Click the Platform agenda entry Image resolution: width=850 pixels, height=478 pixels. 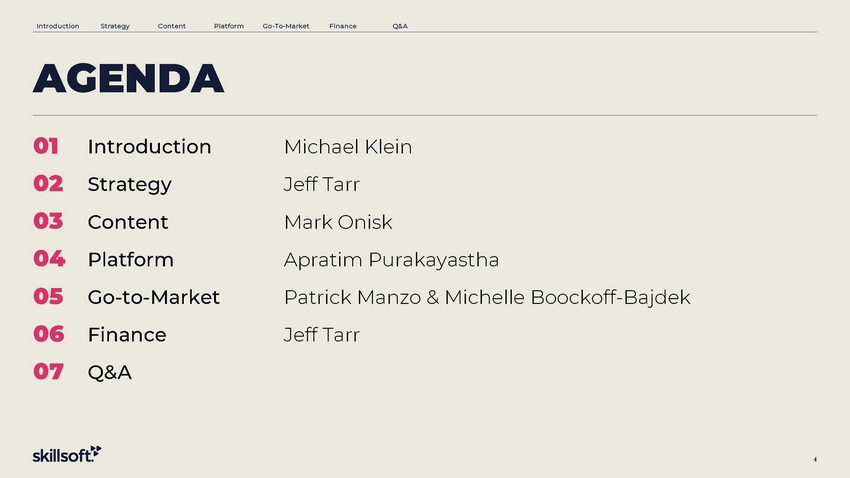[x=131, y=259]
